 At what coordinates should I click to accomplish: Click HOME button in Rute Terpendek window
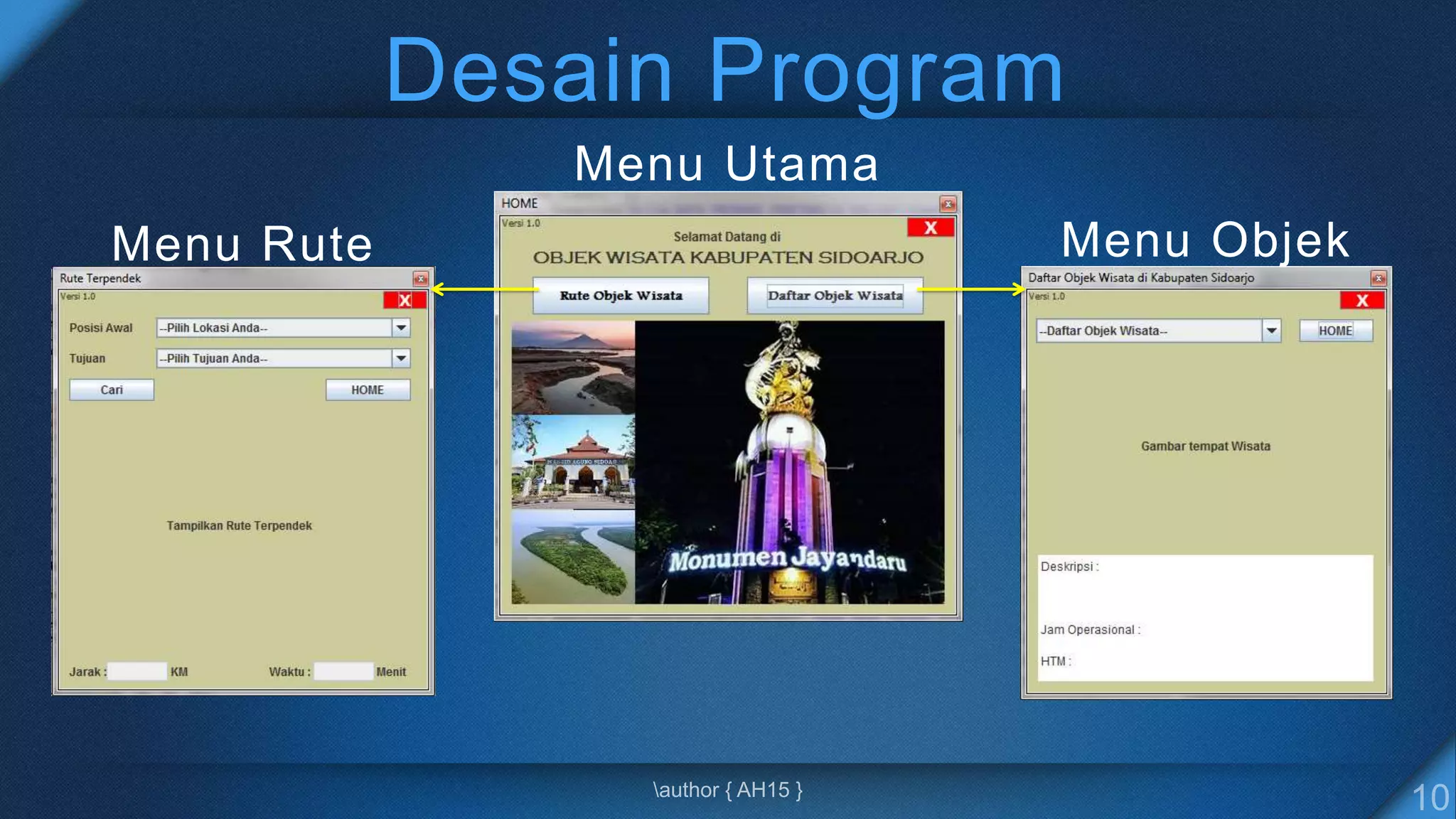(368, 390)
